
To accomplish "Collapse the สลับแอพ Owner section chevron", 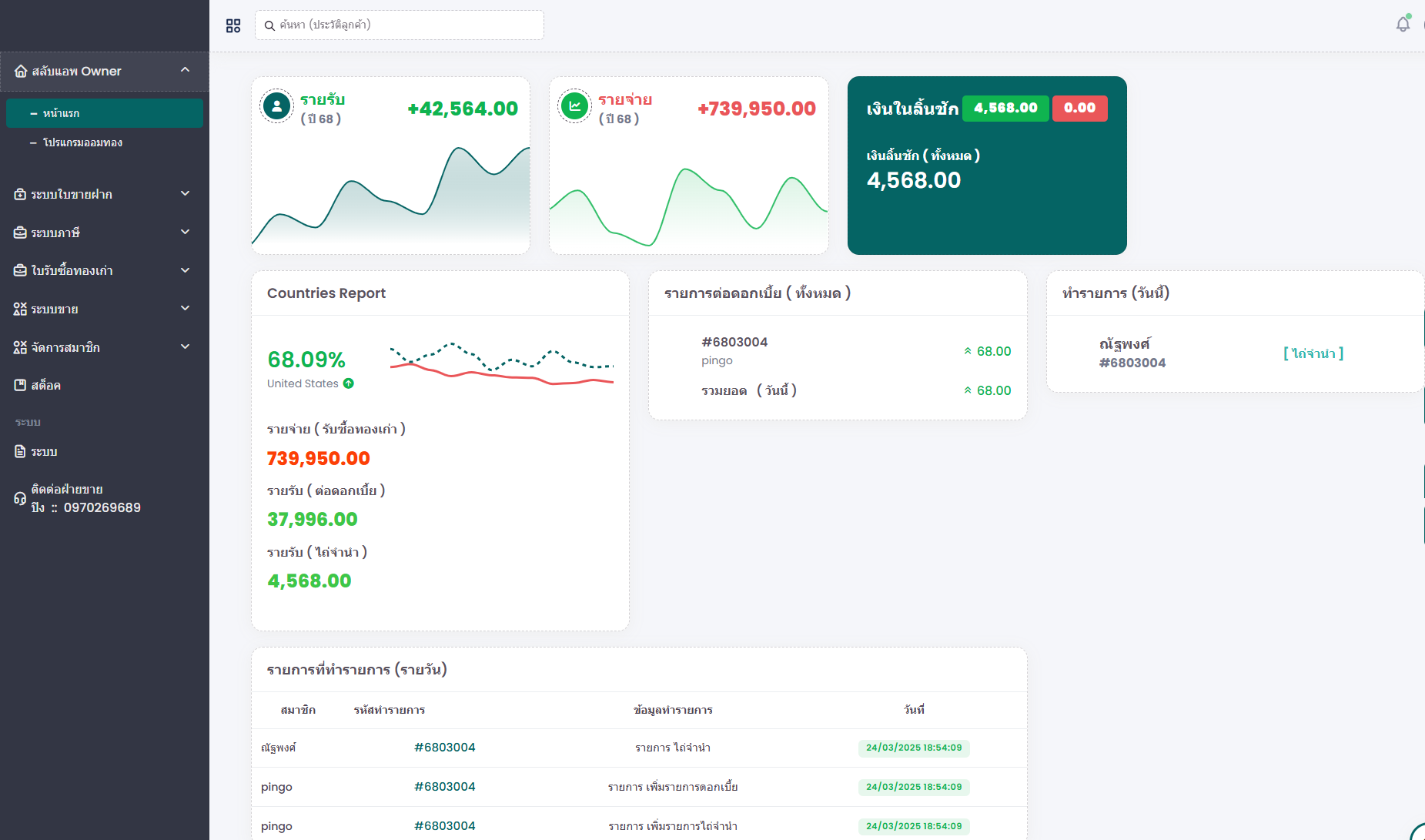I will coord(185,70).
